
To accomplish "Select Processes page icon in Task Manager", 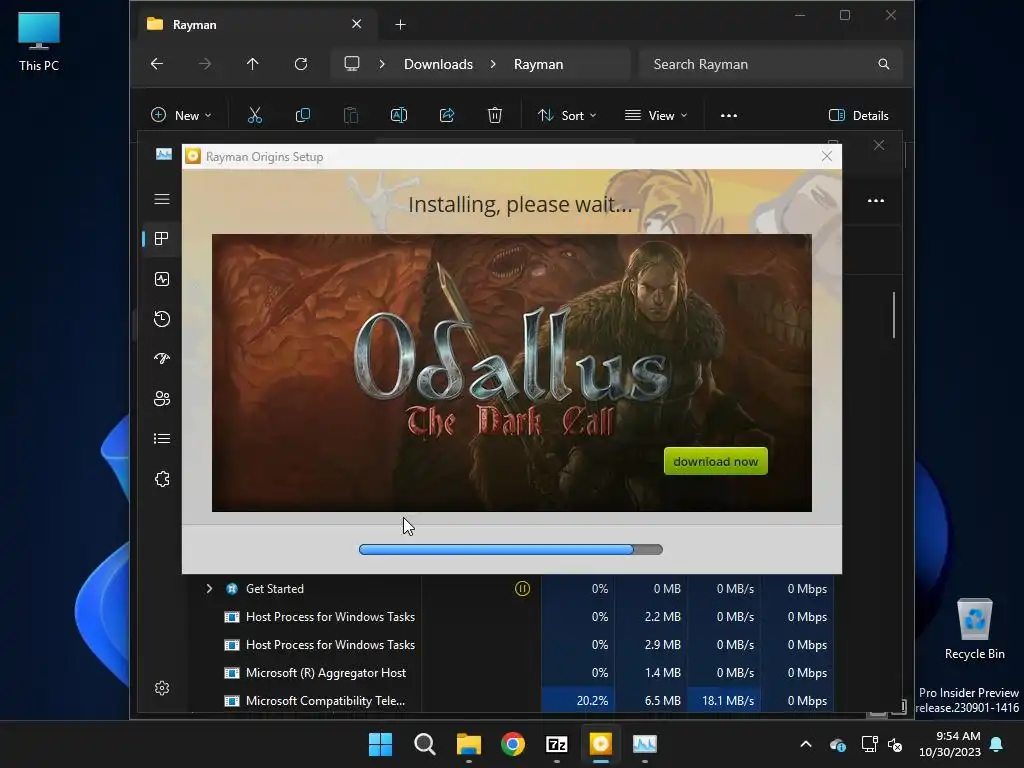I will (x=162, y=239).
